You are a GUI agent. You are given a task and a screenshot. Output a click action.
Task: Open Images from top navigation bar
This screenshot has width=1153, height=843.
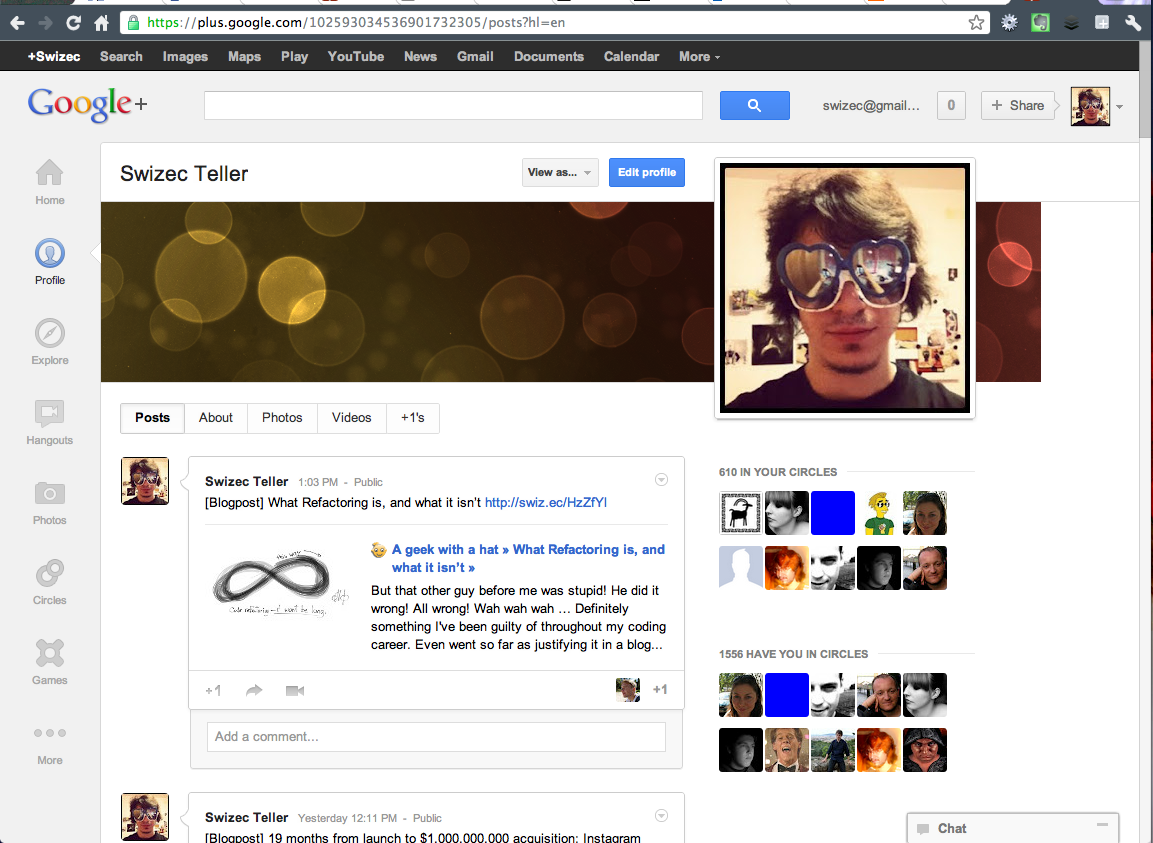coord(185,57)
